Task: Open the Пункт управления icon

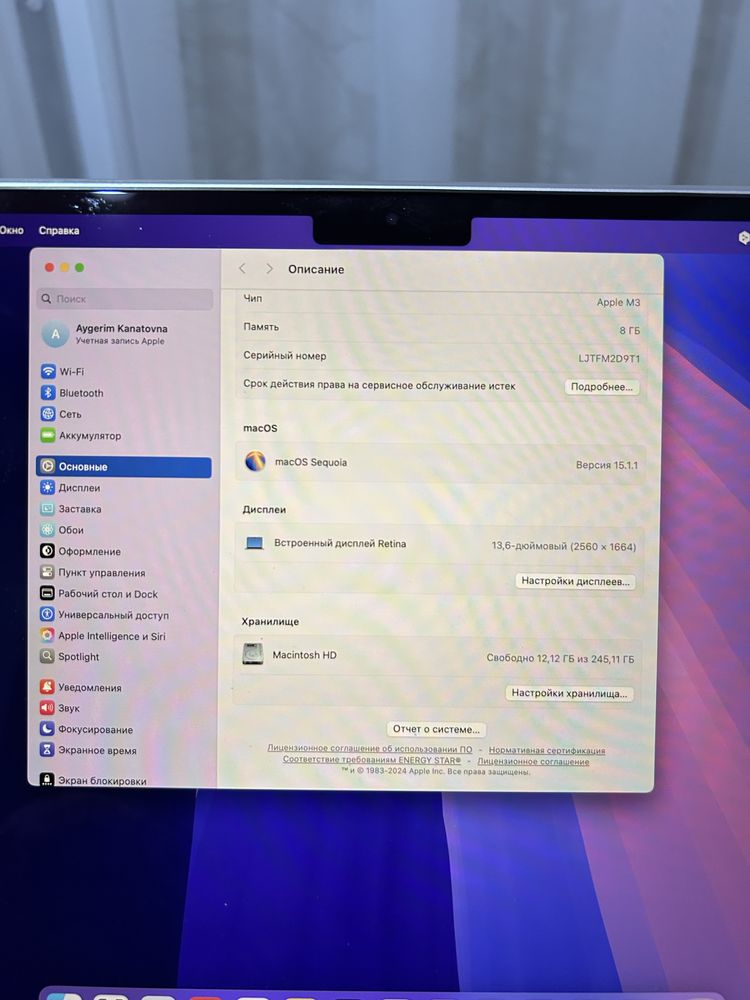Action: click(48, 572)
